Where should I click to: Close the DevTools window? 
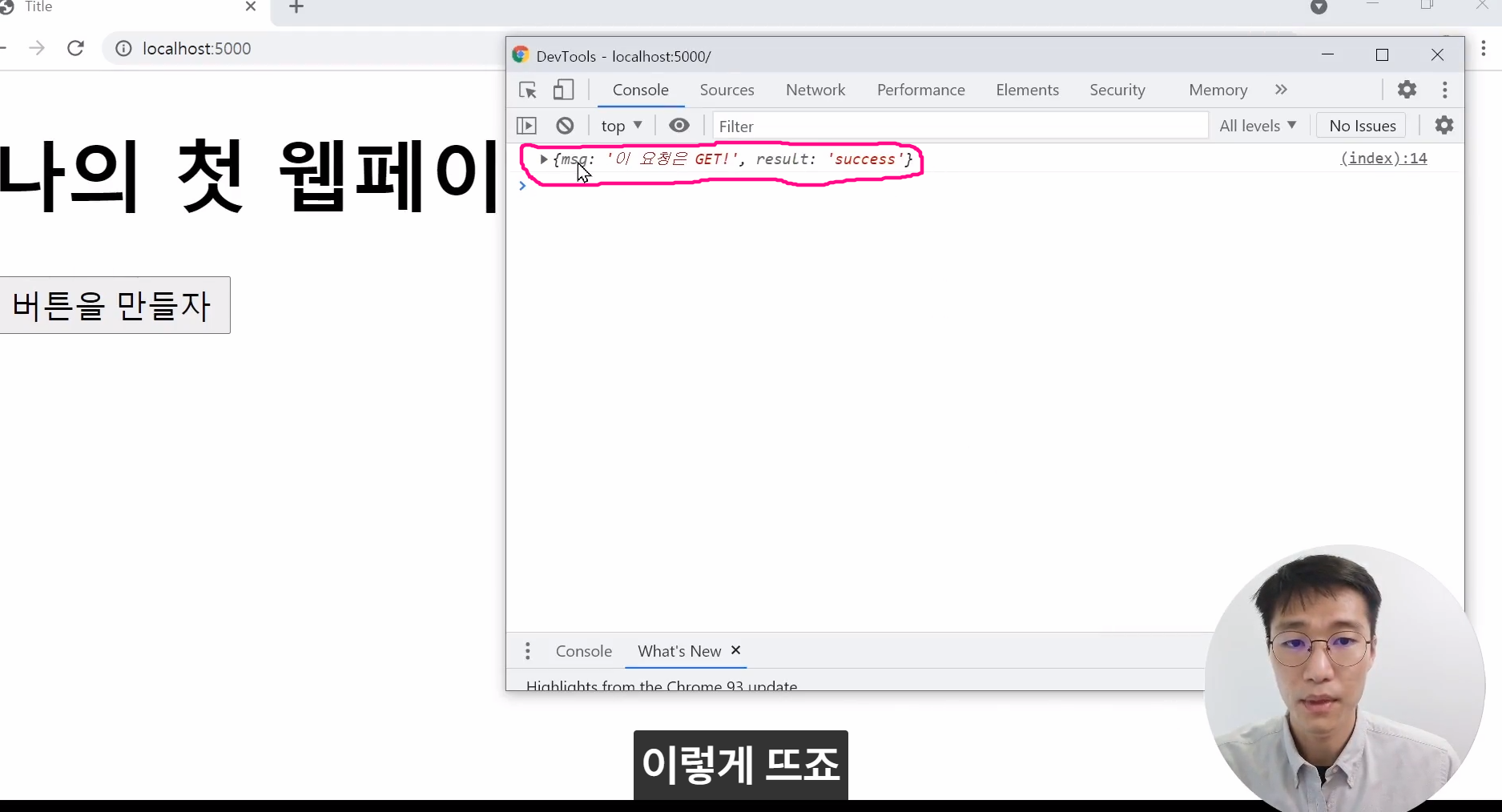coord(1437,54)
